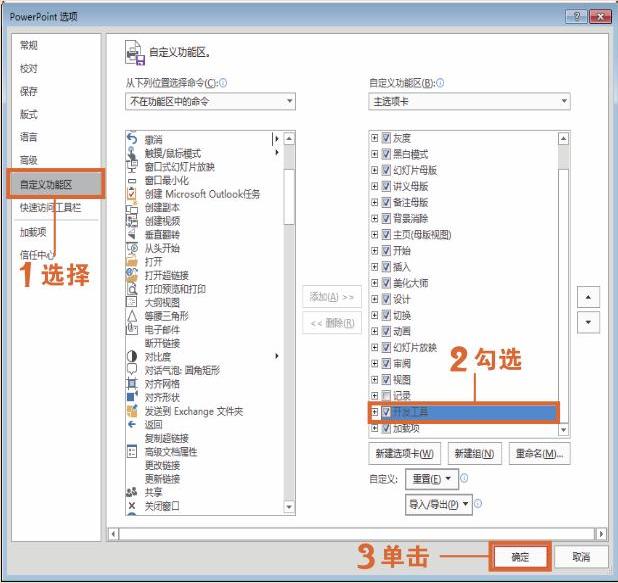Click the 确定 button
The width and height of the screenshot is (618, 583).
point(520,557)
